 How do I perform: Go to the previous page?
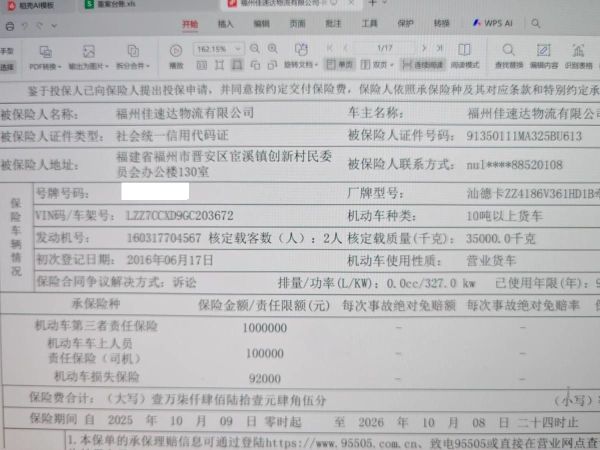[x=345, y=48]
